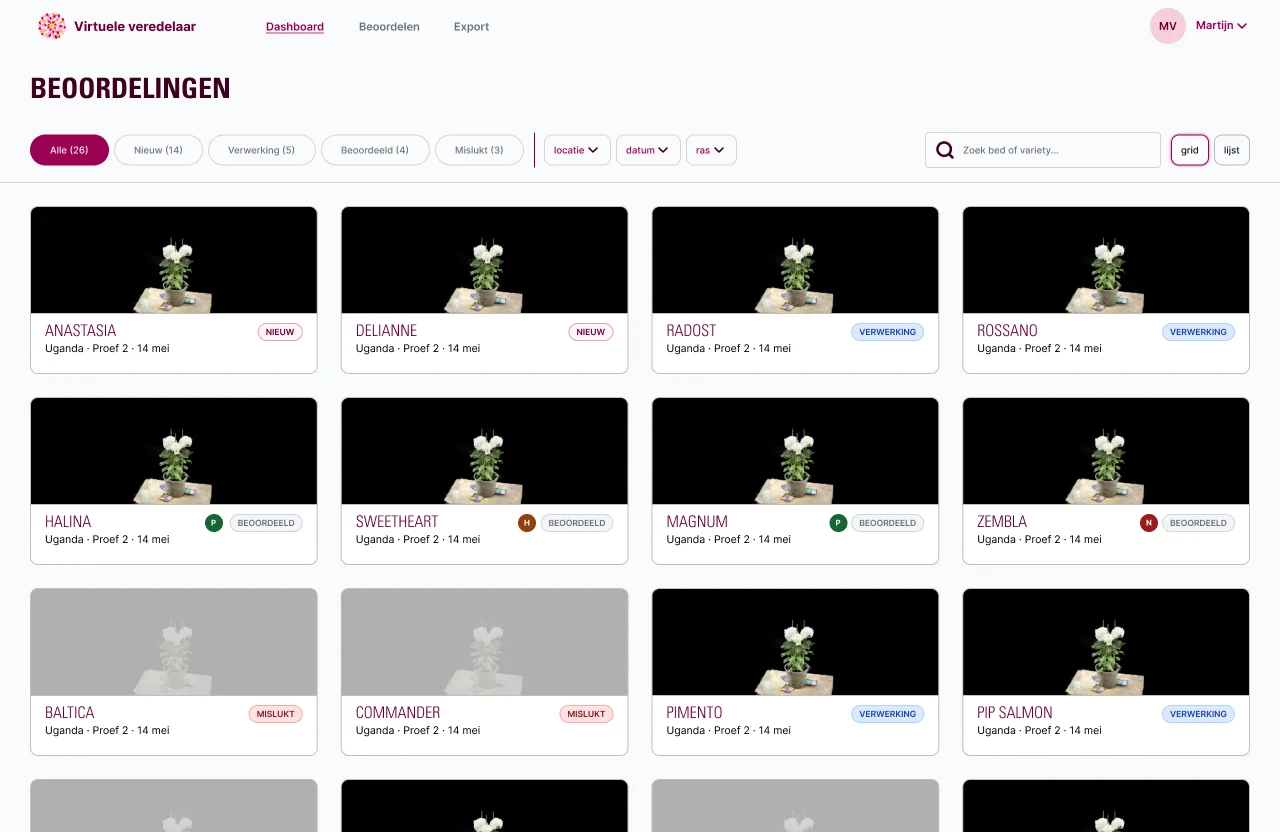Open the Anastasia plant thumbnail

[x=174, y=260]
